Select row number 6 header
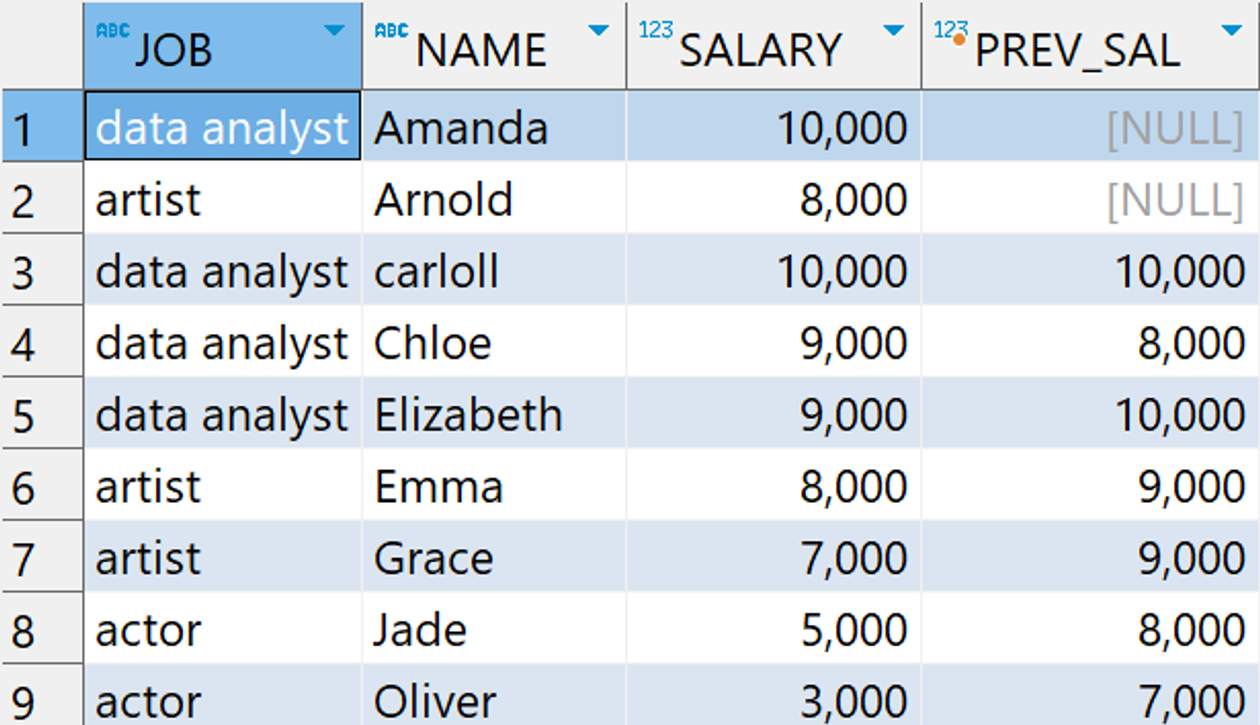Viewport: 1260px width, 725px height. coord(42,486)
